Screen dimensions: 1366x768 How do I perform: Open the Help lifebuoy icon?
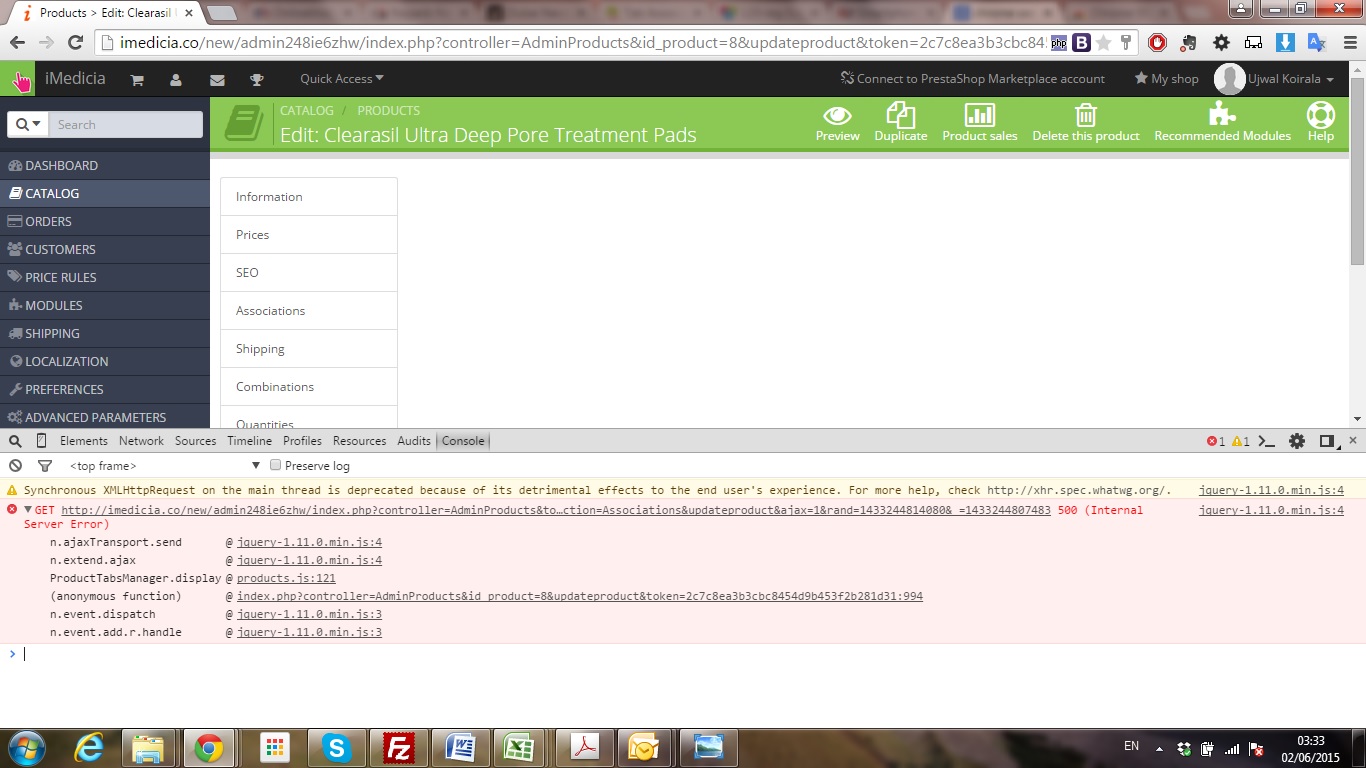1320,114
